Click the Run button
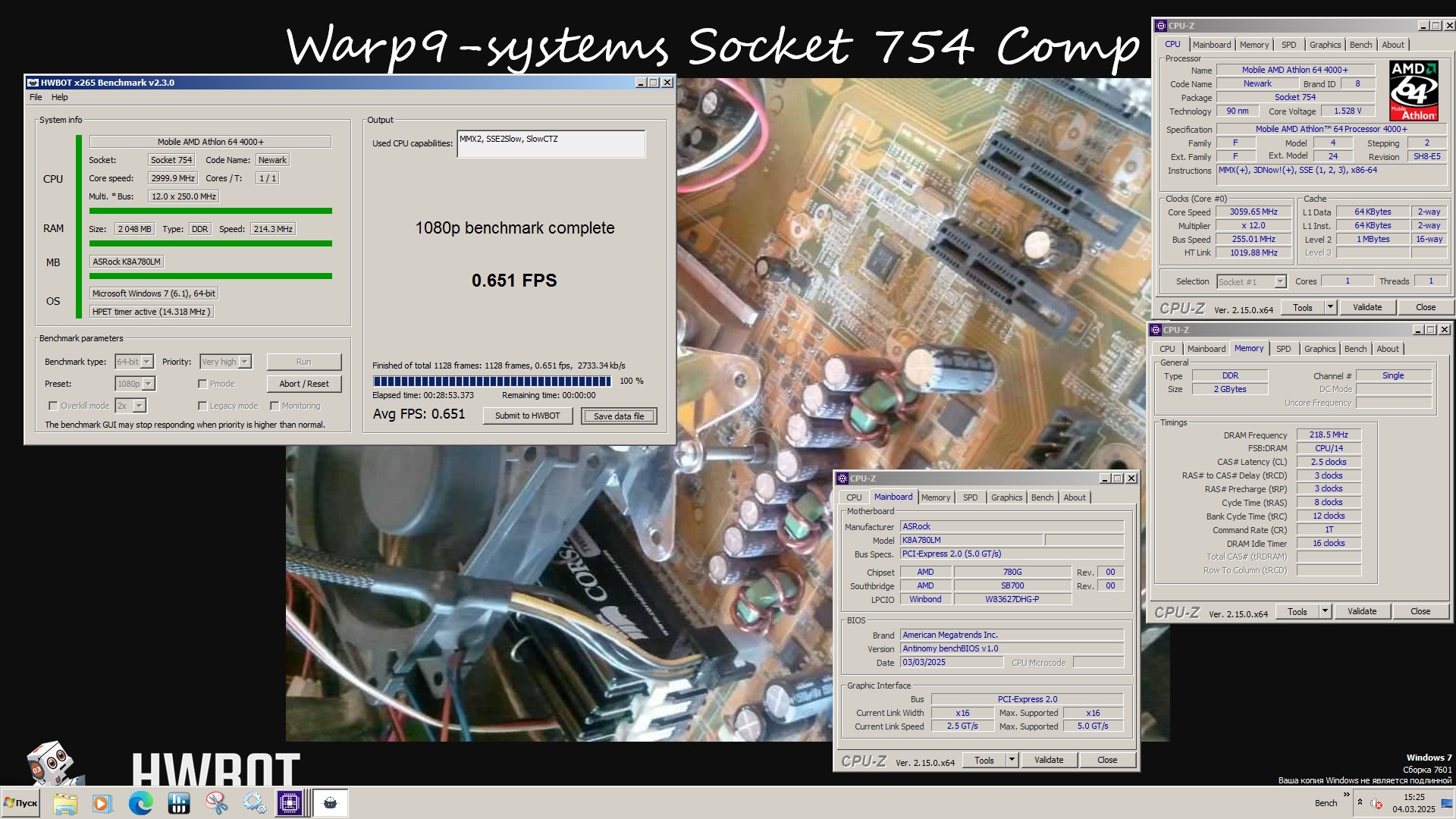The width and height of the screenshot is (1456, 819). coord(304,362)
